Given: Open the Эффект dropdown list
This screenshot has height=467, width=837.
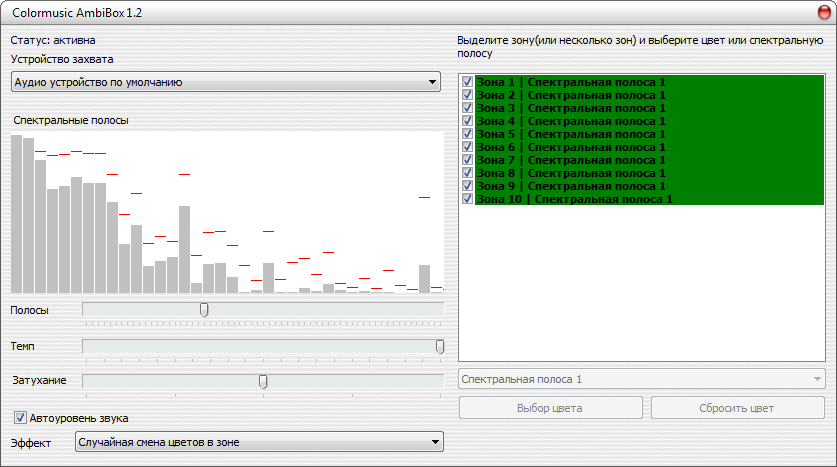Looking at the screenshot, I should coord(259,442).
